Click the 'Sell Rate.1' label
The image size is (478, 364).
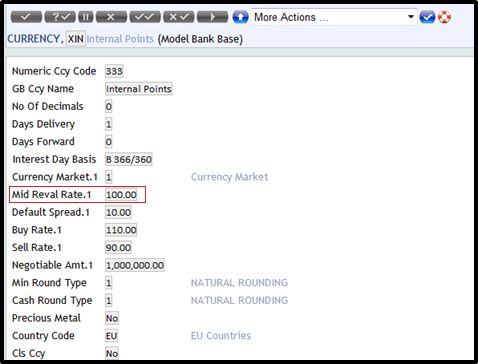37,248
